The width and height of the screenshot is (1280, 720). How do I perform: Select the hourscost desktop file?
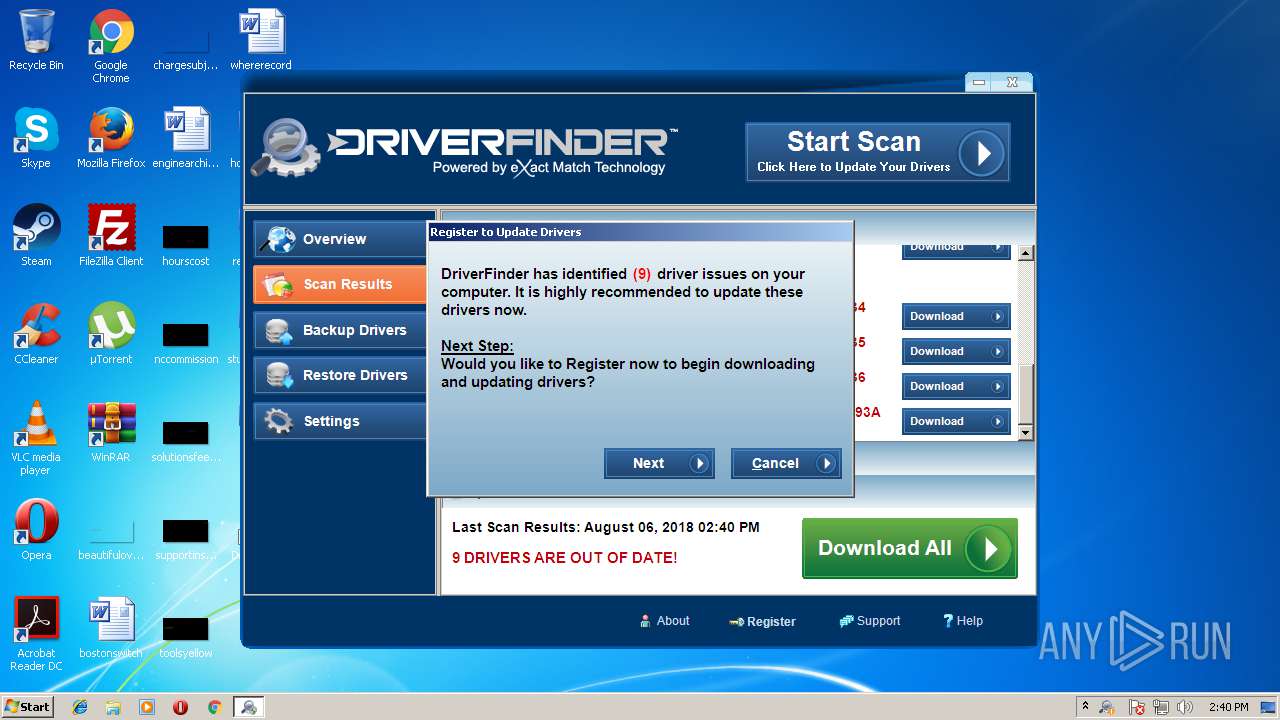pos(186,244)
